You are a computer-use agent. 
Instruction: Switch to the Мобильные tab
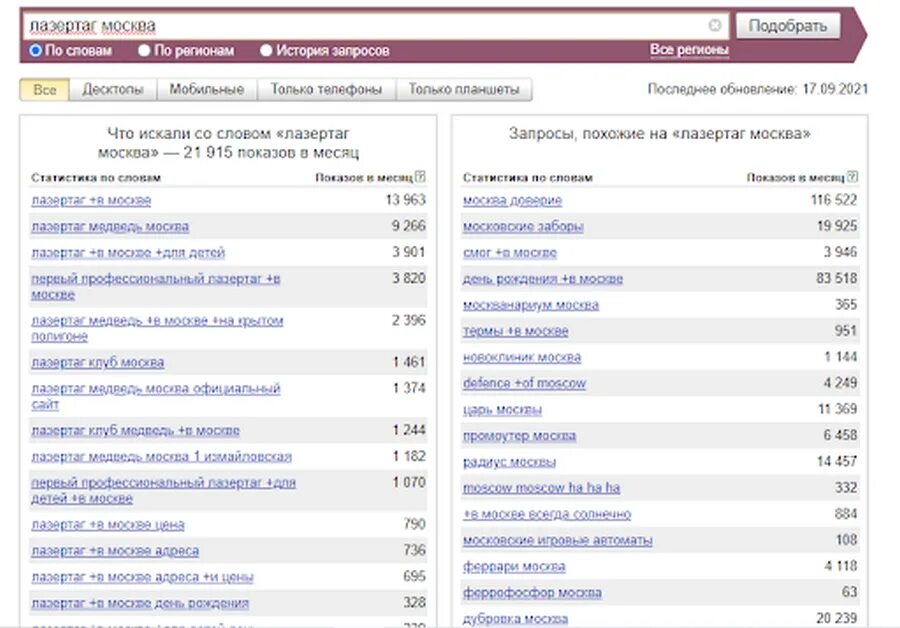(207, 90)
